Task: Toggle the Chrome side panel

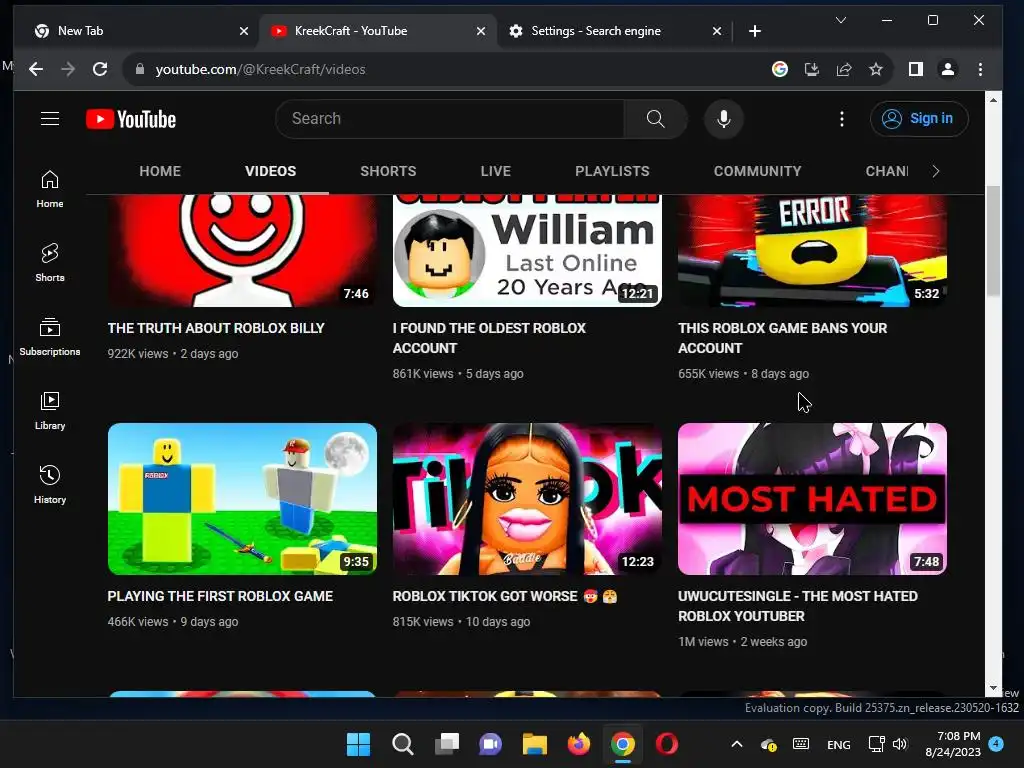Action: pos(916,69)
